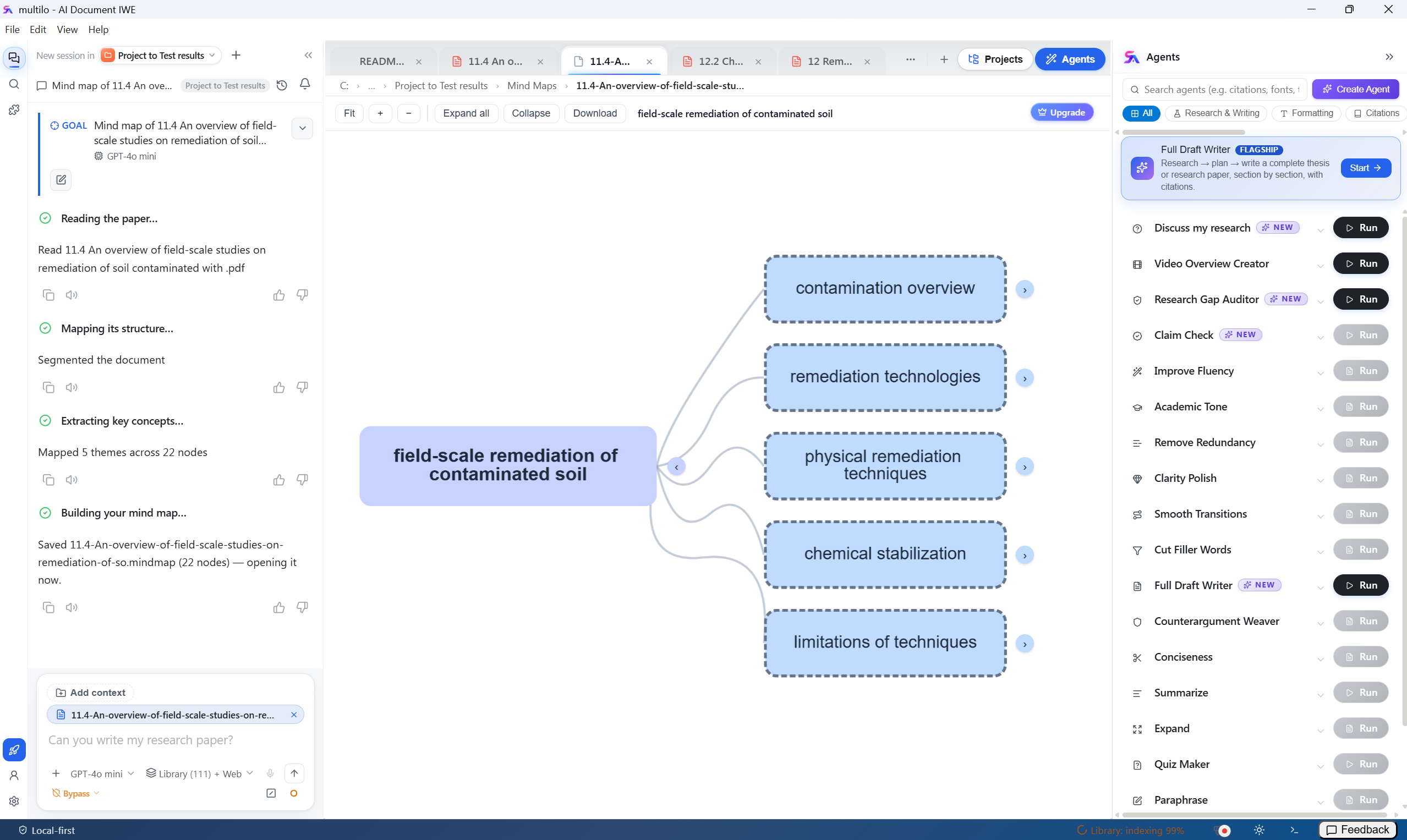Open a new tab with the plus icon
The height and width of the screenshot is (840, 1407).
[944, 59]
